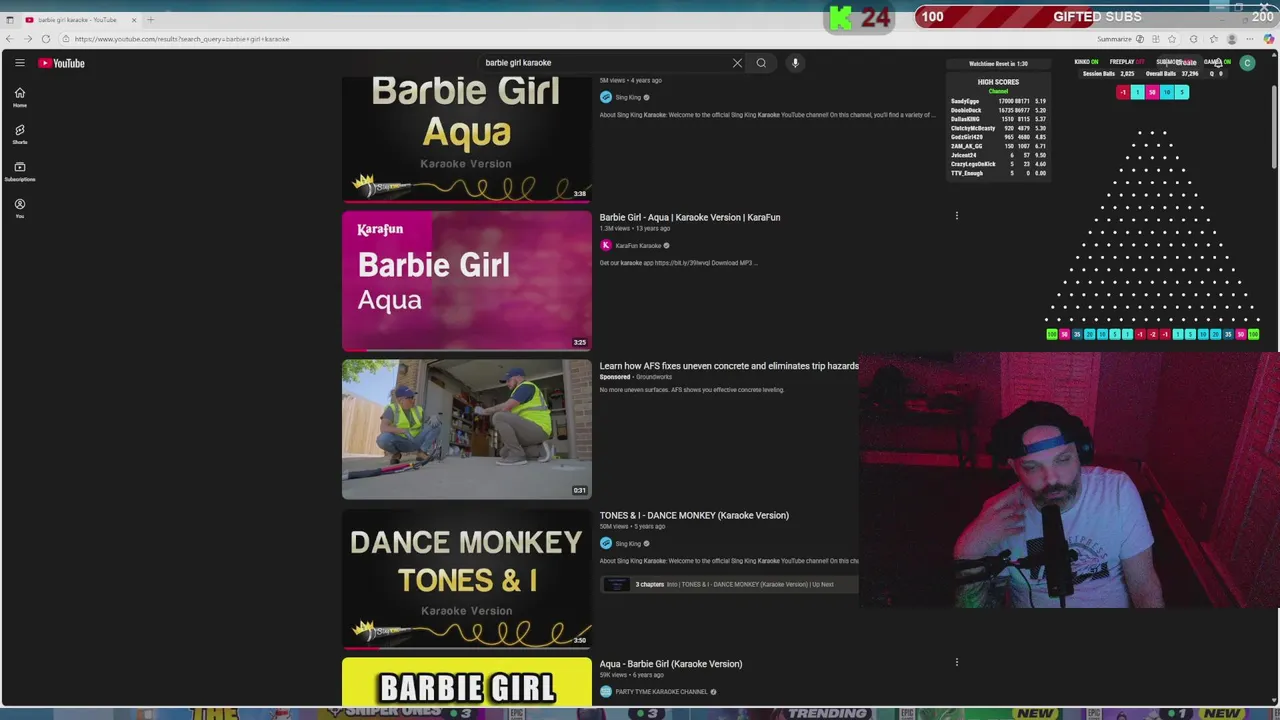Open Aqua - Barbie Girl (Karaoke Version) title
The width and height of the screenshot is (1280, 720).
[x=670, y=664]
